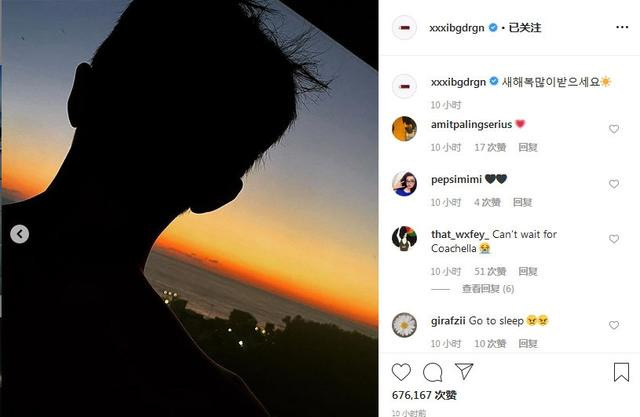The height and width of the screenshot is (417, 640).
Task: Like pepsimimi's comment heart
Action: pos(614,184)
